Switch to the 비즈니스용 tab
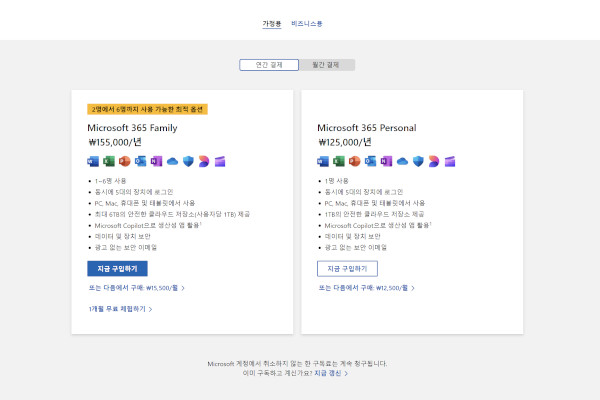 [307, 24]
